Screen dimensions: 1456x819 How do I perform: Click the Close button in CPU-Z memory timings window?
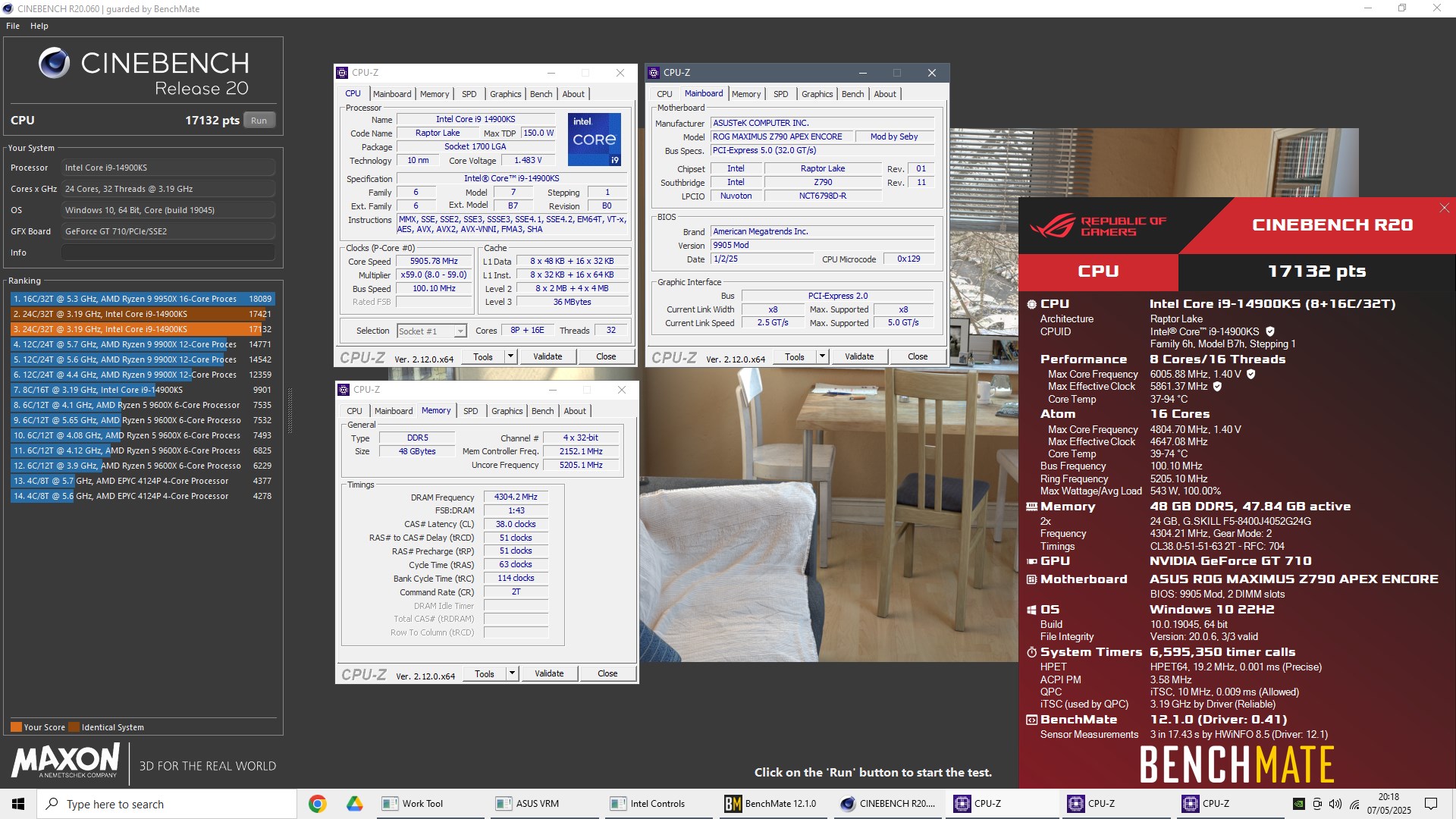pos(607,673)
